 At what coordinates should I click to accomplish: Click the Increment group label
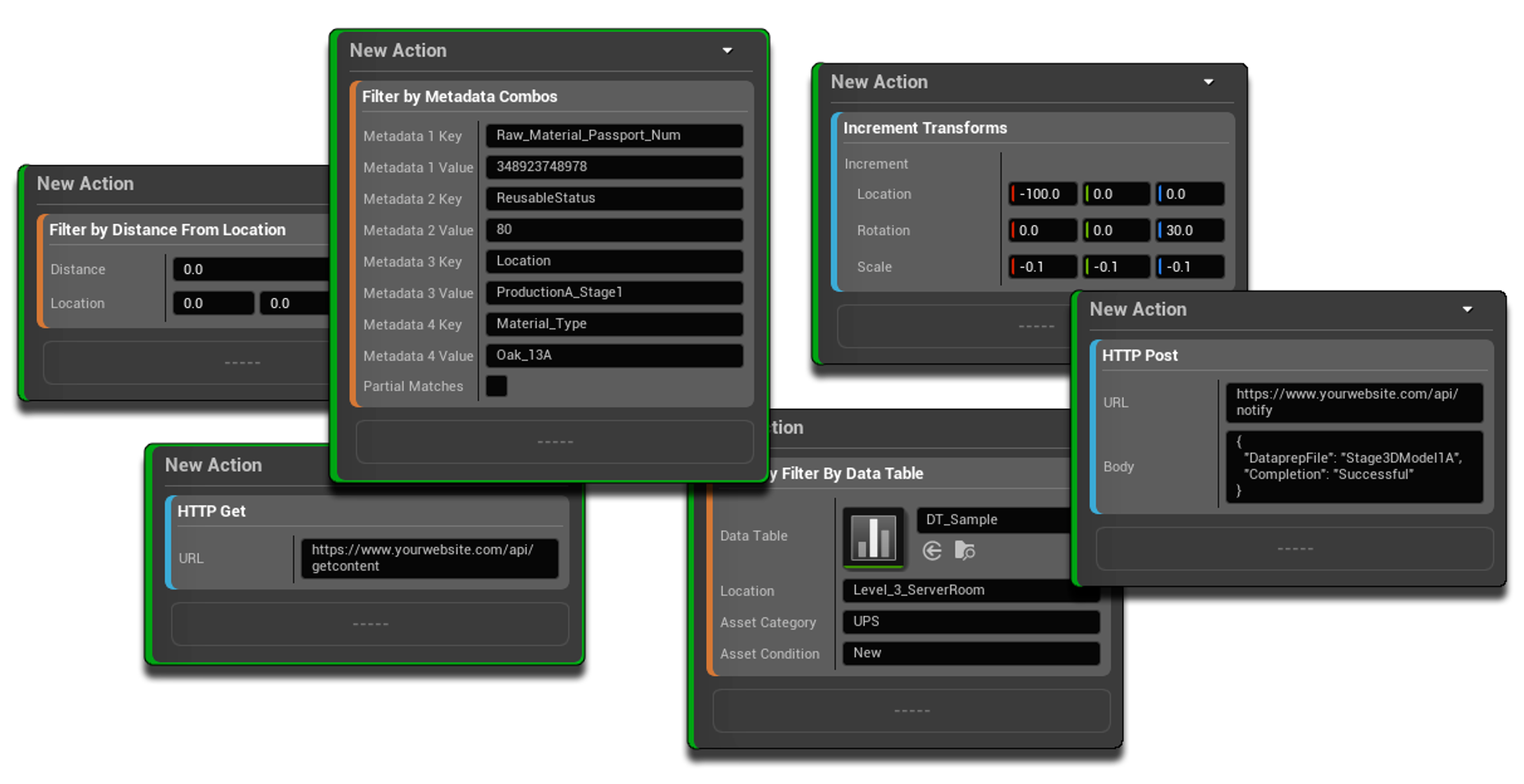876,164
